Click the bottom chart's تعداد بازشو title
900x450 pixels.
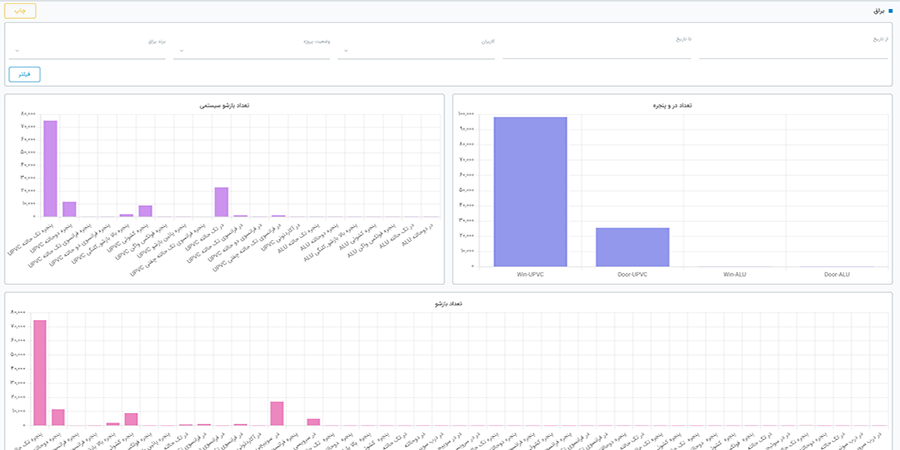[x=447, y=302]
